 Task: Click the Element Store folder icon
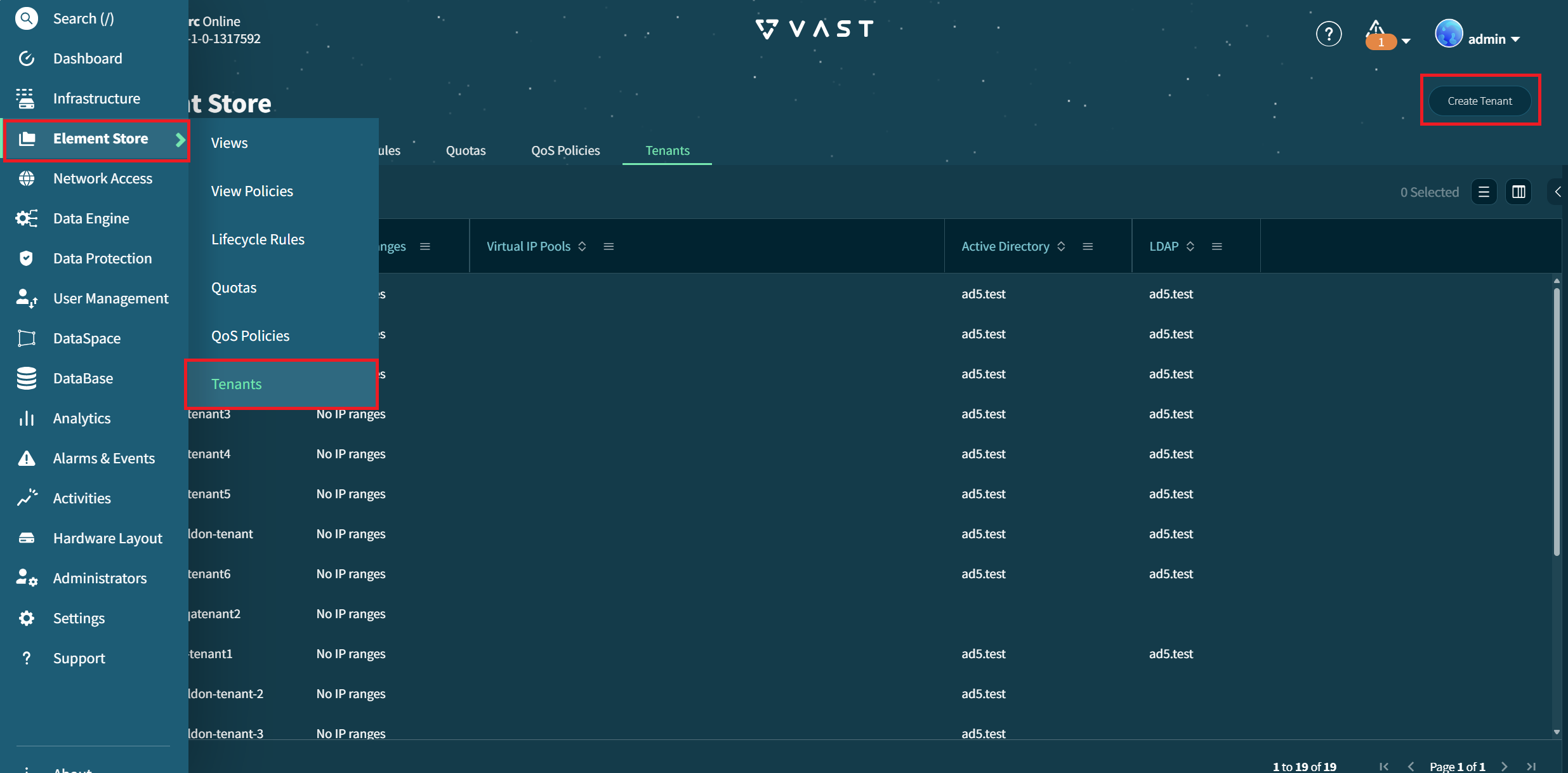[27, 138]
